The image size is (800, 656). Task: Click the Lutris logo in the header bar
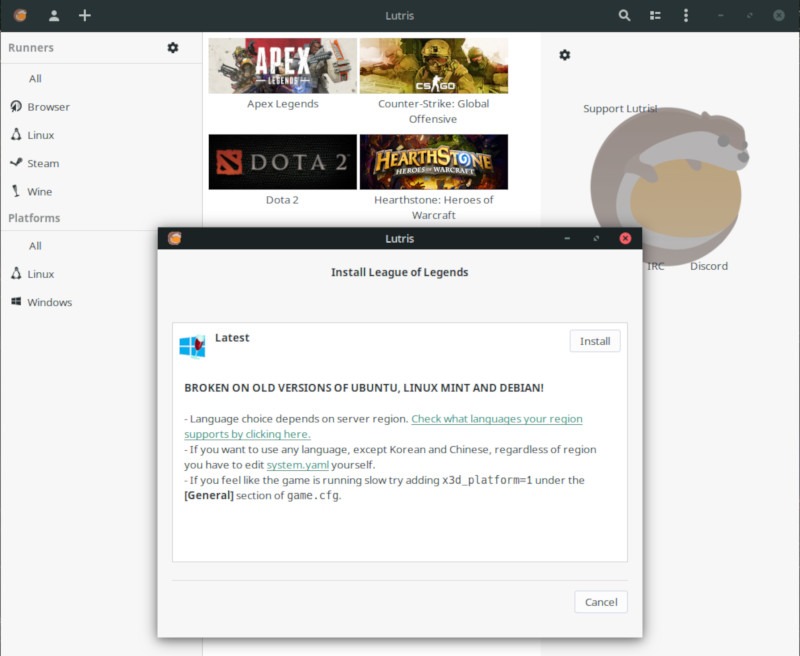22,15
